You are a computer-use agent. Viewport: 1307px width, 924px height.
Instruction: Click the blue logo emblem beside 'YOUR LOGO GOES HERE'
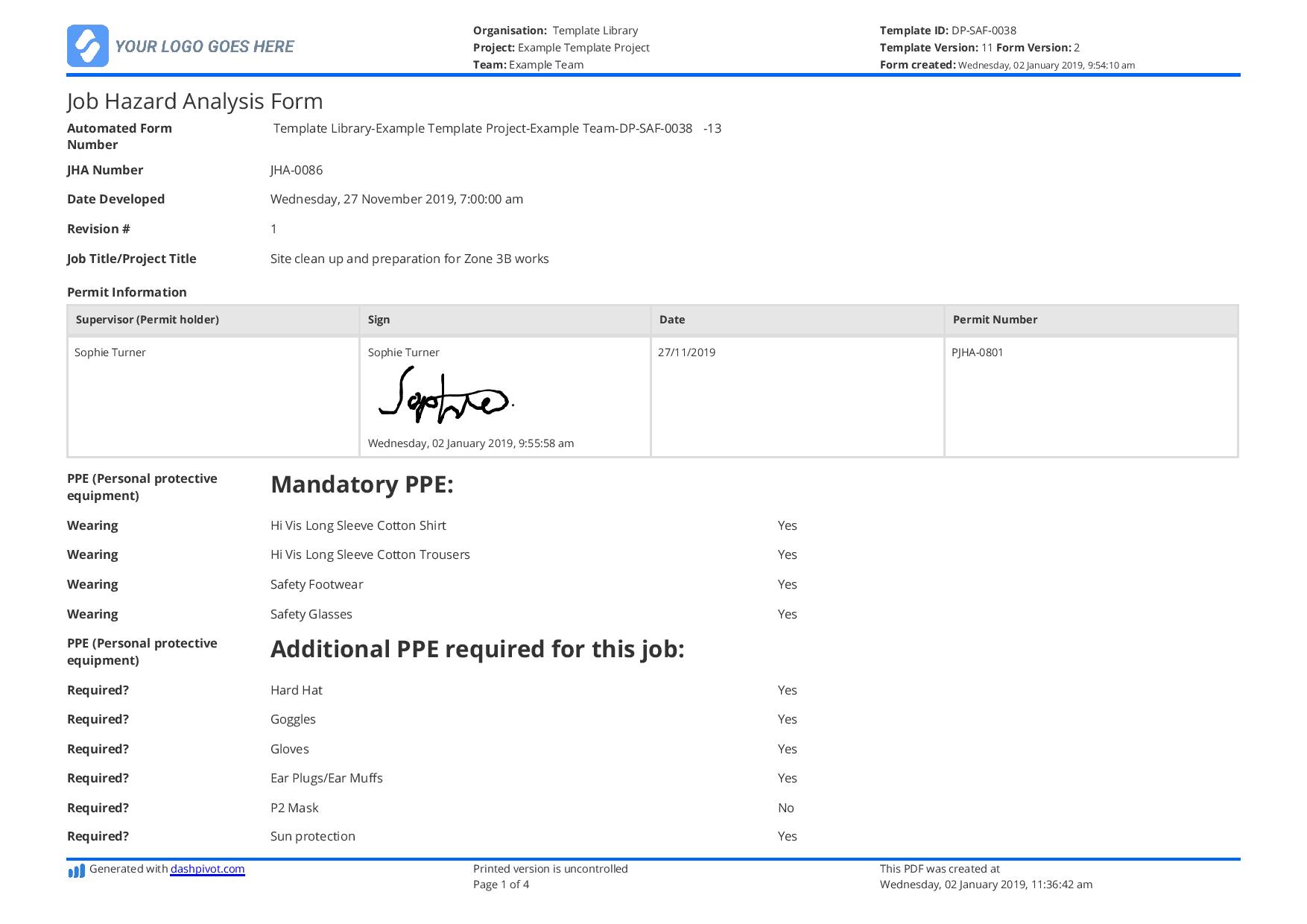89,45
